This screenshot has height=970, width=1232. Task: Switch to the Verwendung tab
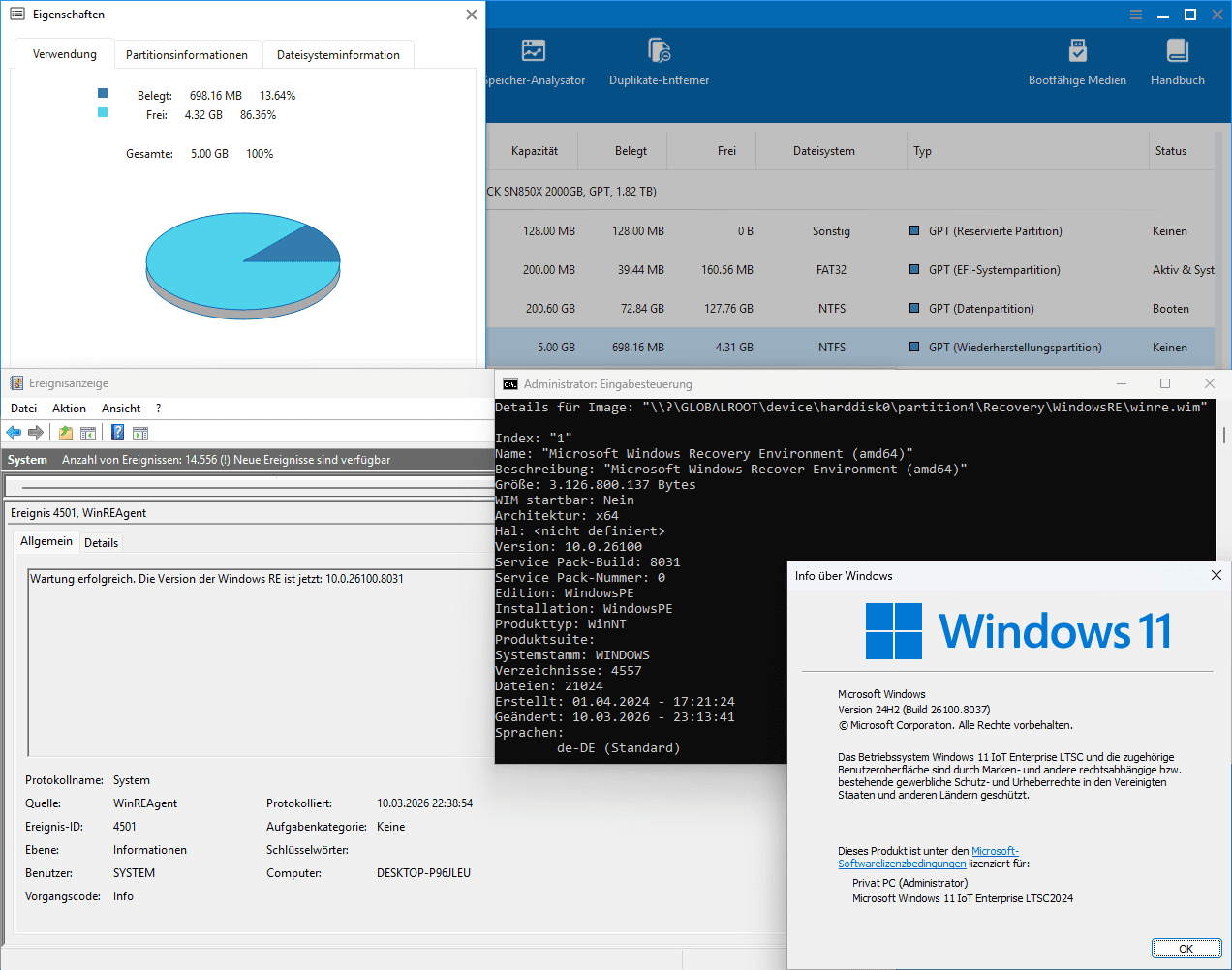click(x=65, y=54)
